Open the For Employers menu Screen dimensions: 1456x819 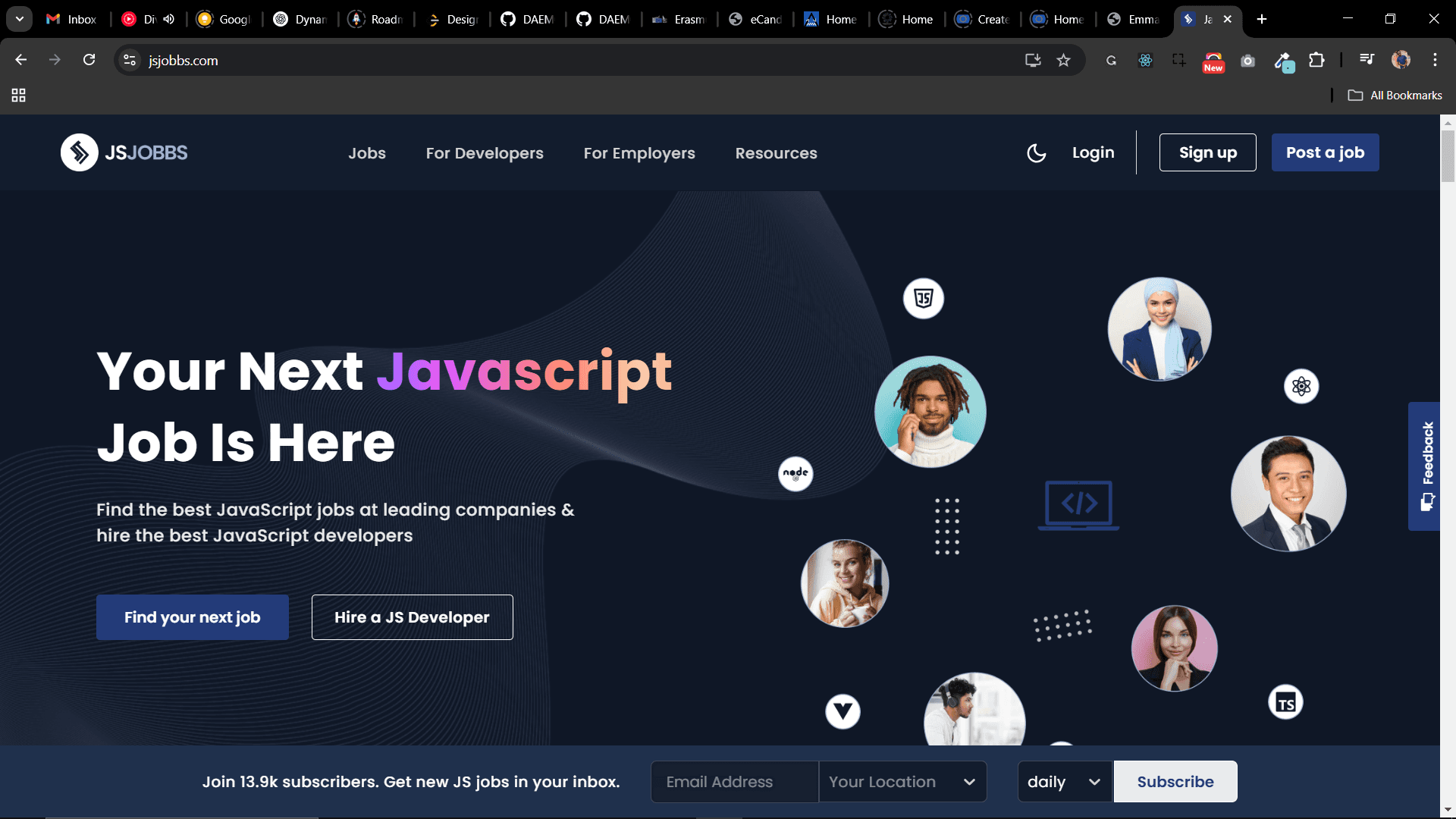click(639, 153)
